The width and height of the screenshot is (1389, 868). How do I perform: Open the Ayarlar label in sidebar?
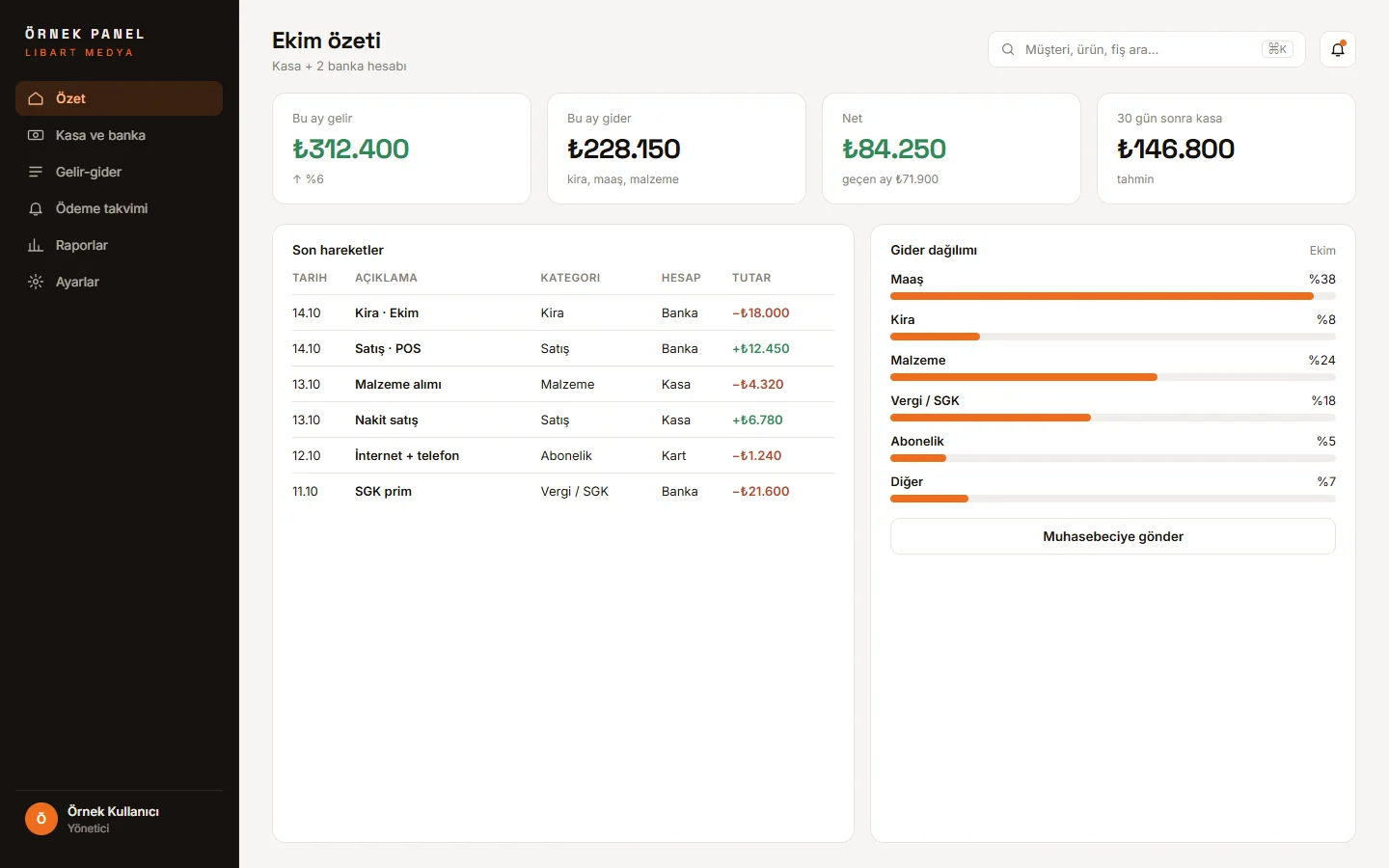click(x=77, y=282)
